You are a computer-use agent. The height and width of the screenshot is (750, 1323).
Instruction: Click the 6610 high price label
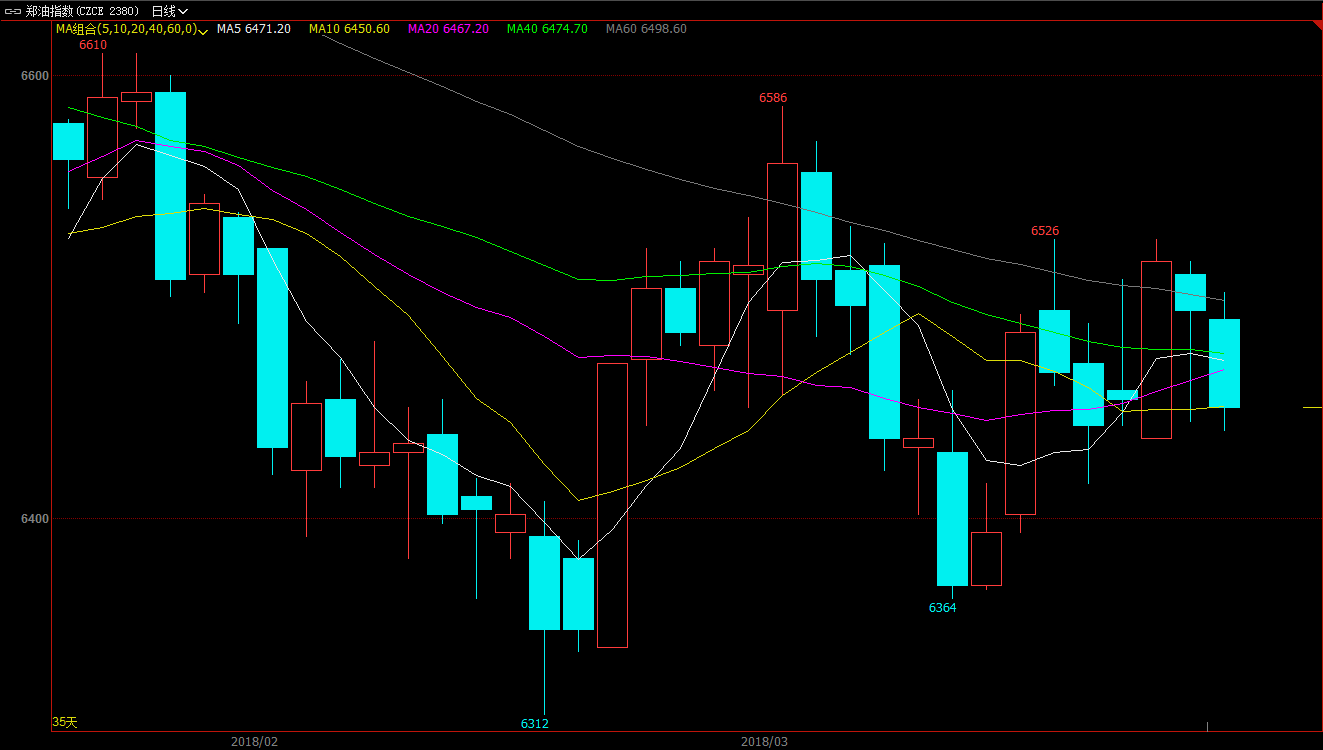point(93,45)
